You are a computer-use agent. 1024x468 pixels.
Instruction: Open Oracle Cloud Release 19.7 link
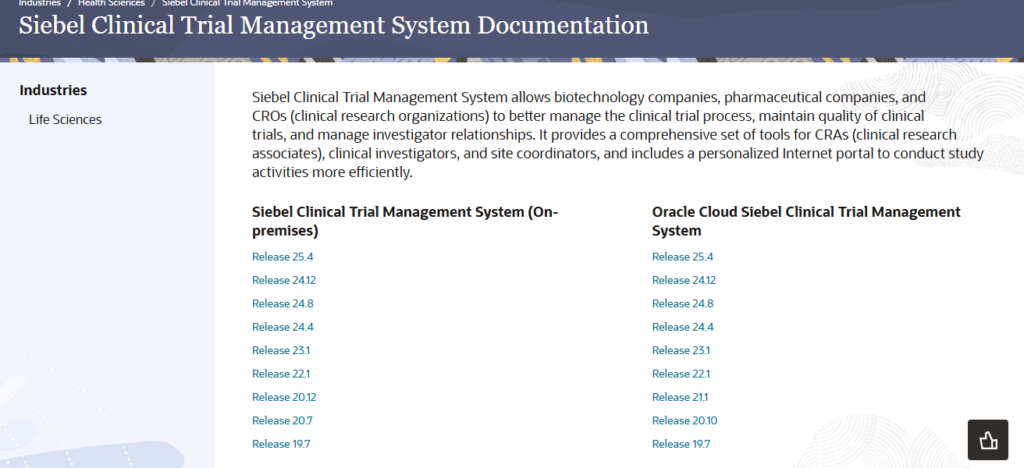click(680, 444)
